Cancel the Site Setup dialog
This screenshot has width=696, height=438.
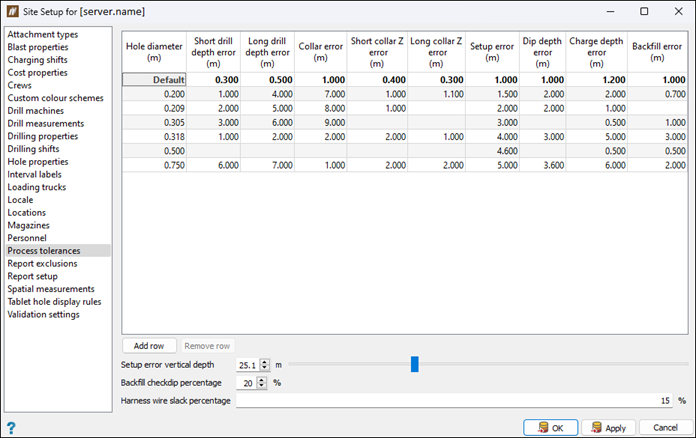pyautogui.click(x=664, y=427)
